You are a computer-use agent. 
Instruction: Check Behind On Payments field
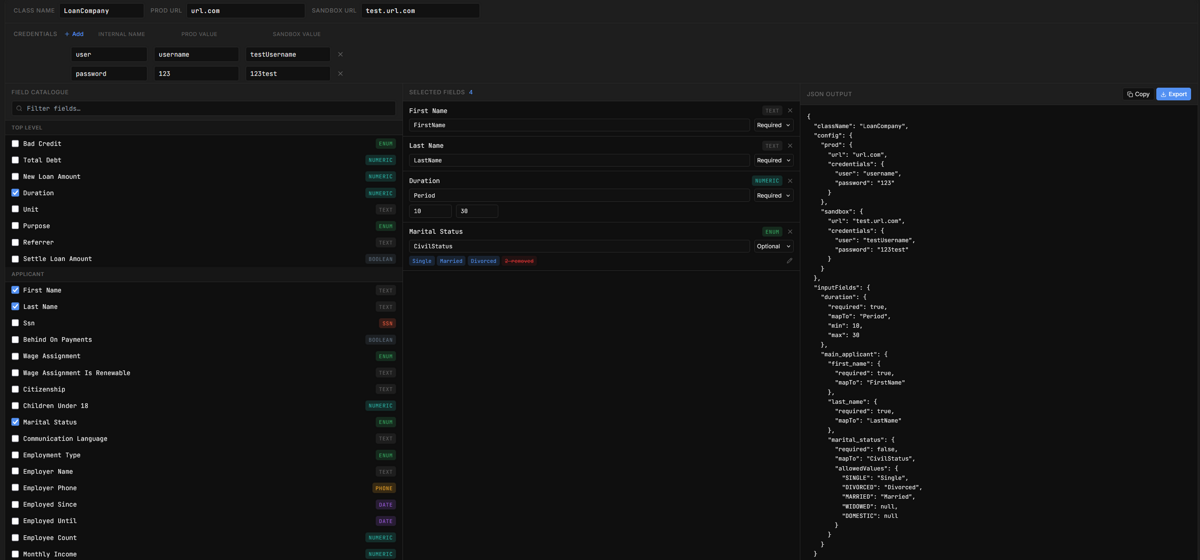15,340
